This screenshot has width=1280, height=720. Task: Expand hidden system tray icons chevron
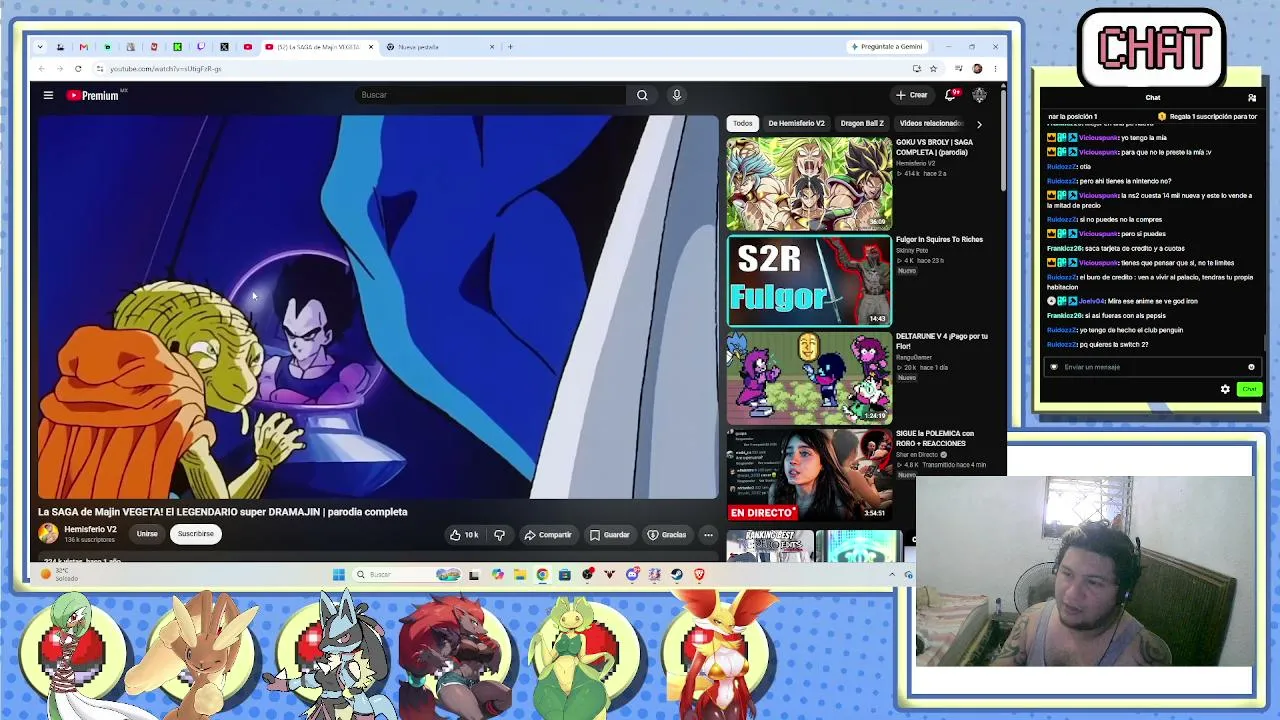pos(892,574)
